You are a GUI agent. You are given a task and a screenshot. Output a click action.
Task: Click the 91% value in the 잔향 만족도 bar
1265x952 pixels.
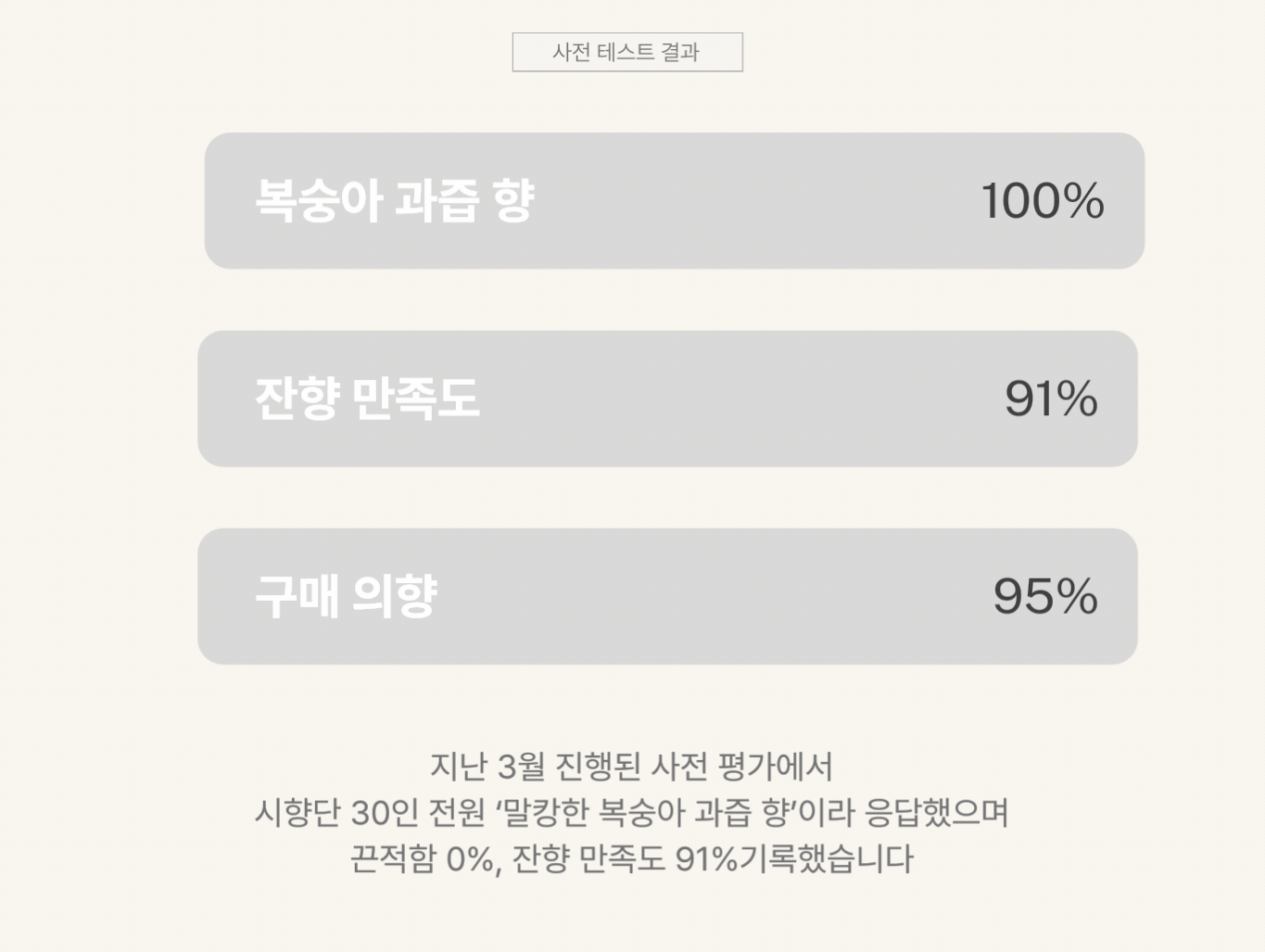(x=1051, y=399)
